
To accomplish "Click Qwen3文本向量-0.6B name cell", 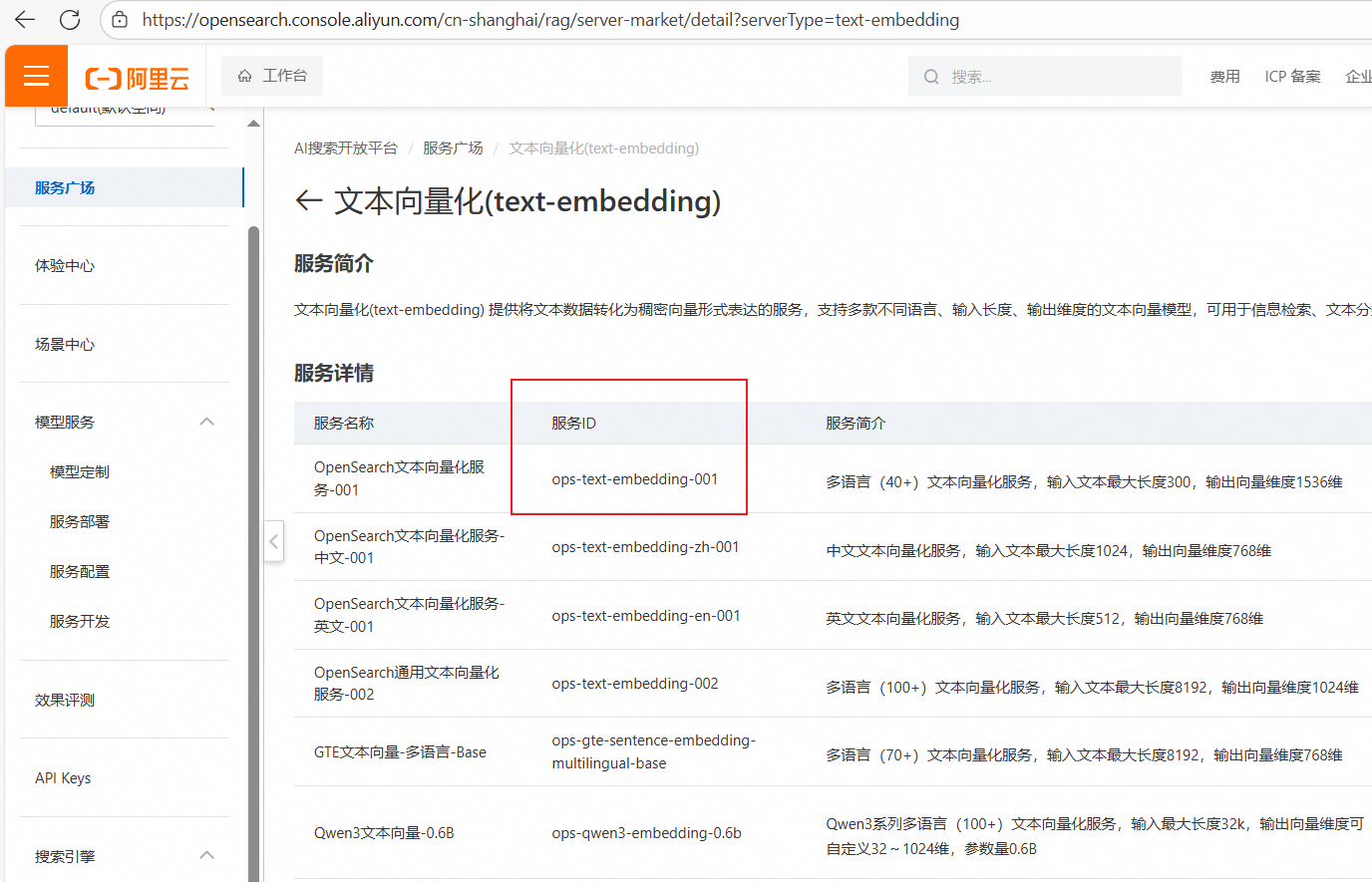I will pos(384,833).
